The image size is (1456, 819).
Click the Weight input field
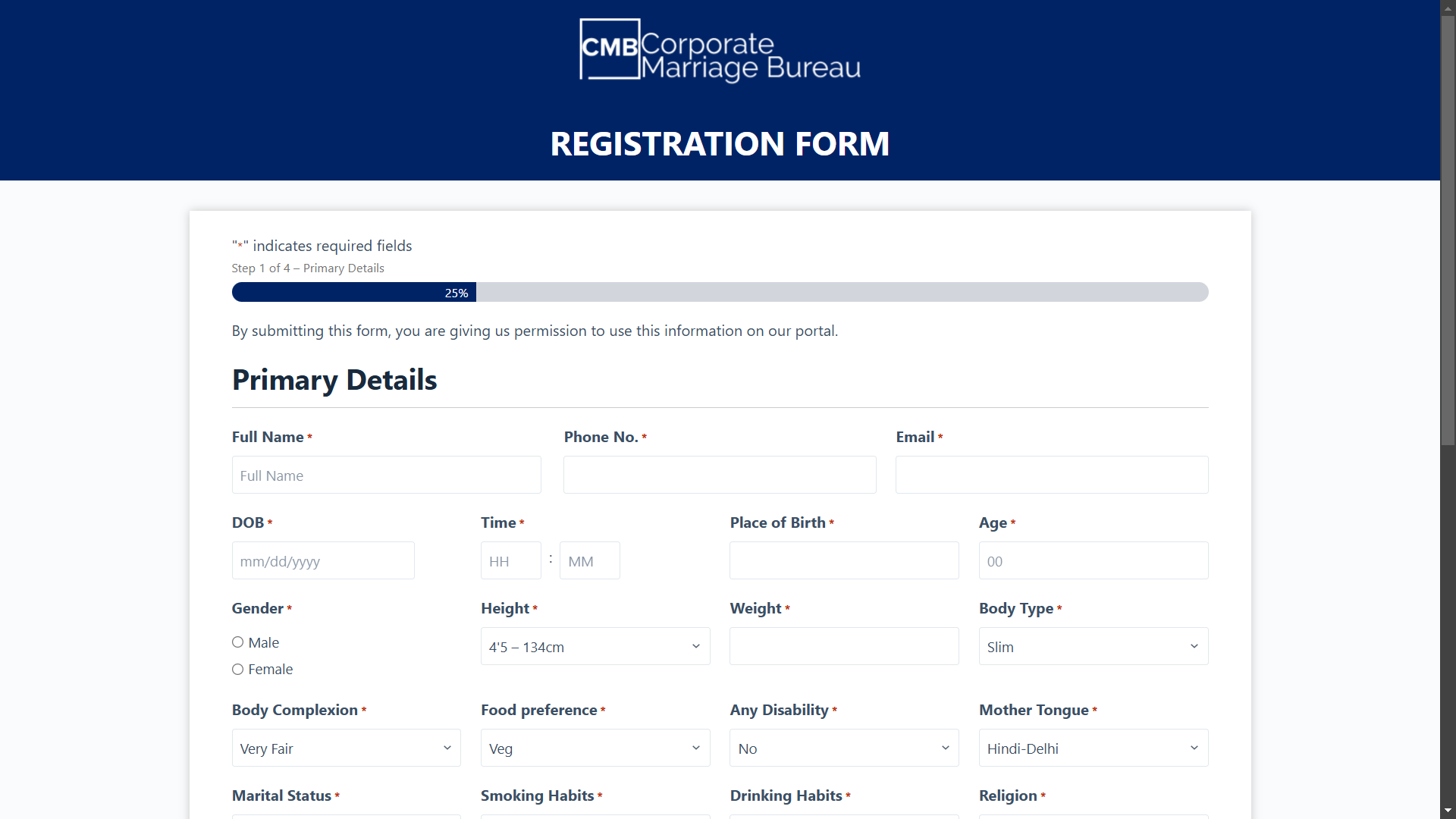click(843, 646)
